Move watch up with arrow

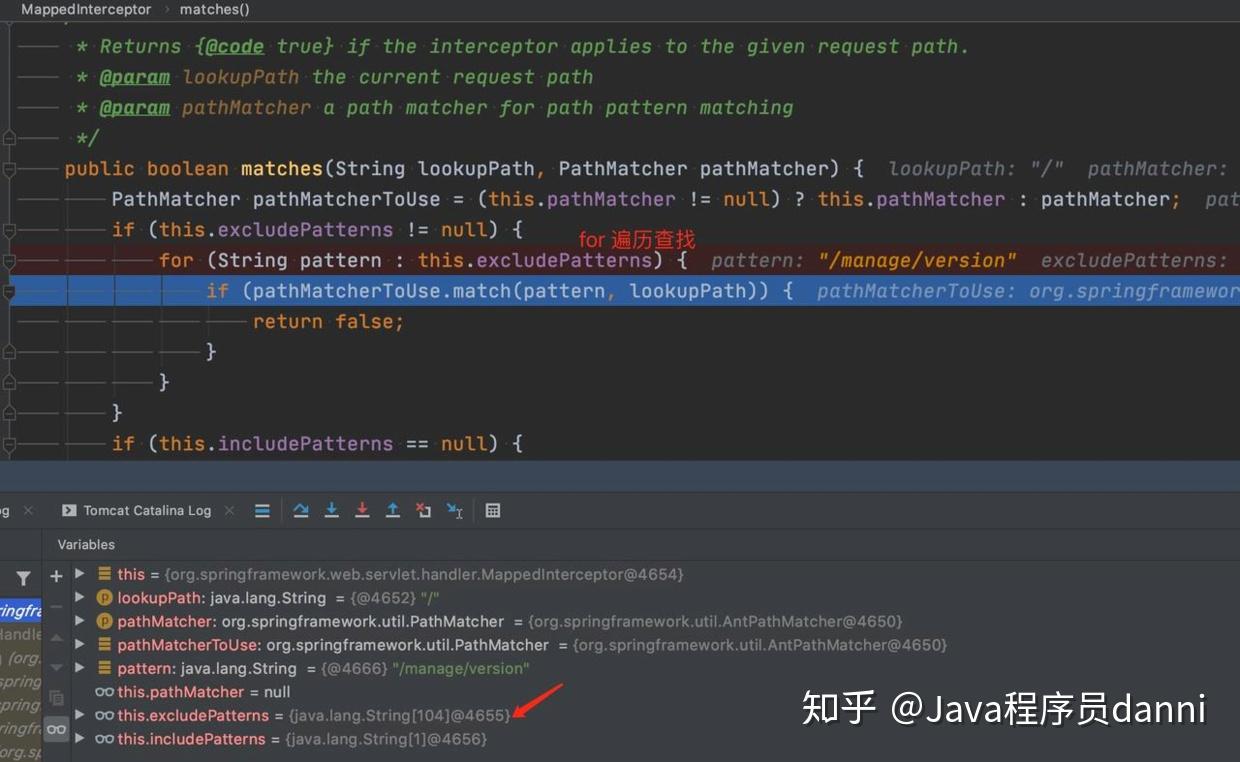point(56,638)
